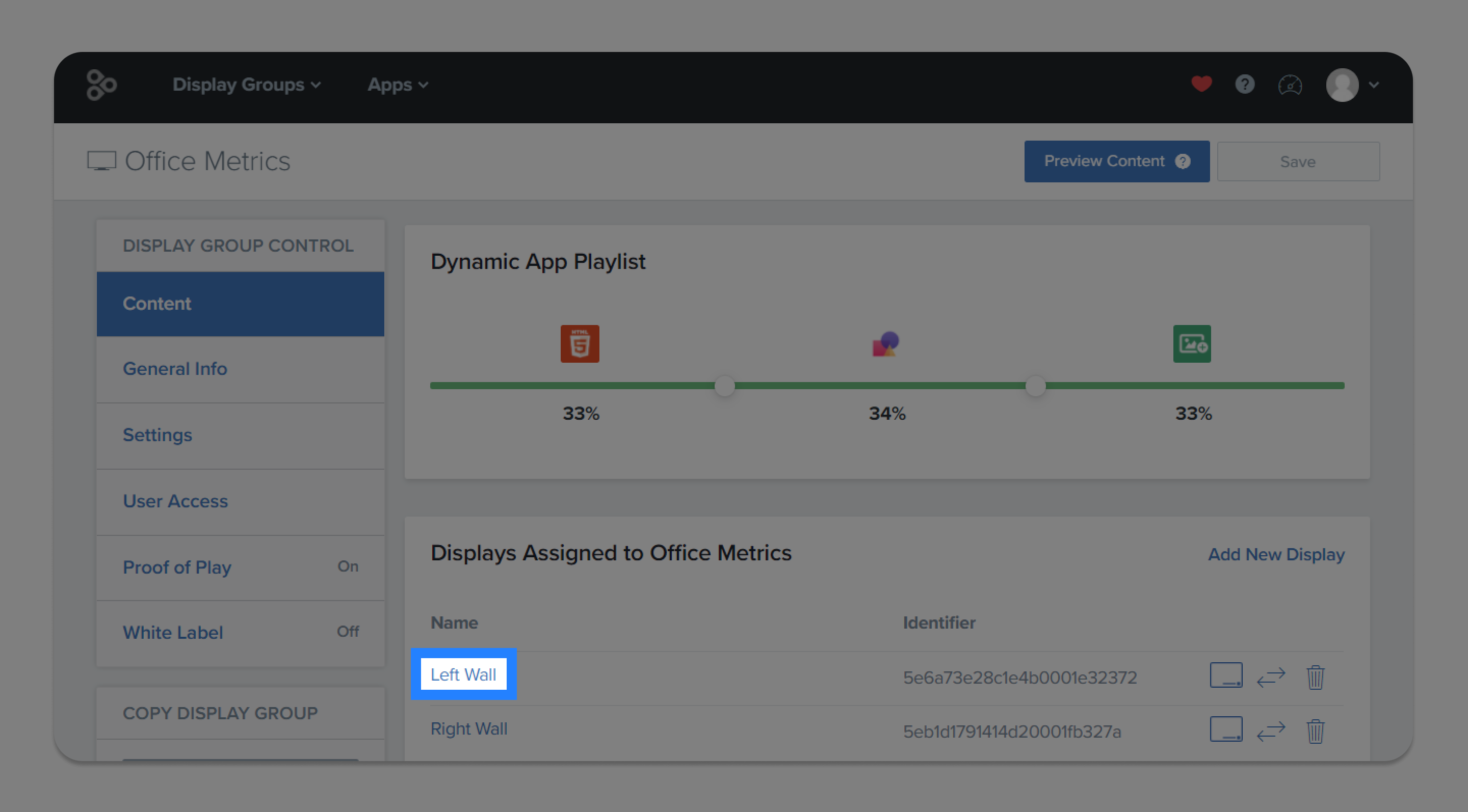Expand the user avatar account menu
The width and height of the screenshot is (1468, 812).
tap(1353, 85)
